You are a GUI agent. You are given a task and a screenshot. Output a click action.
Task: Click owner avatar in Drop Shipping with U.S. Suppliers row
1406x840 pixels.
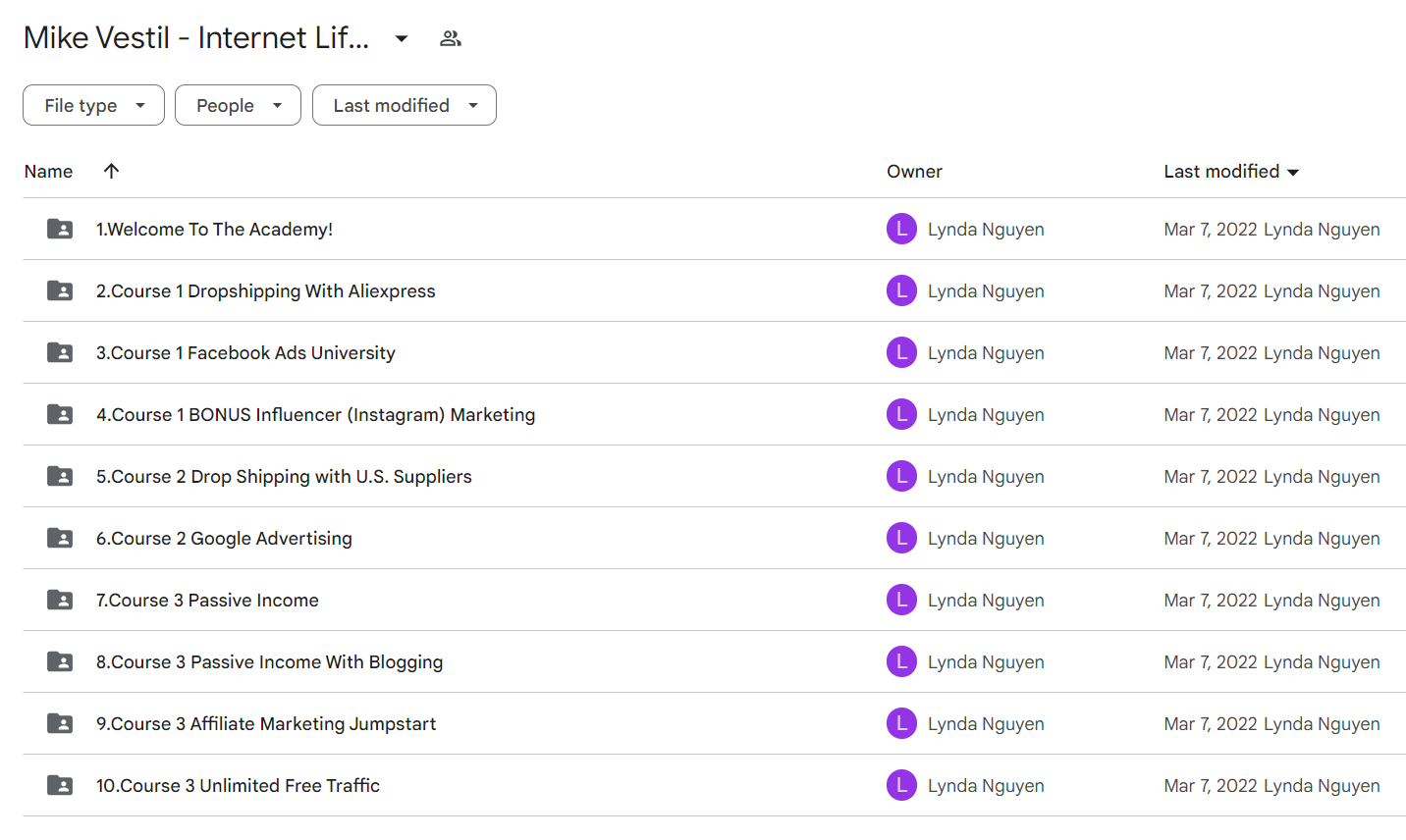click(x=901, y=476)
